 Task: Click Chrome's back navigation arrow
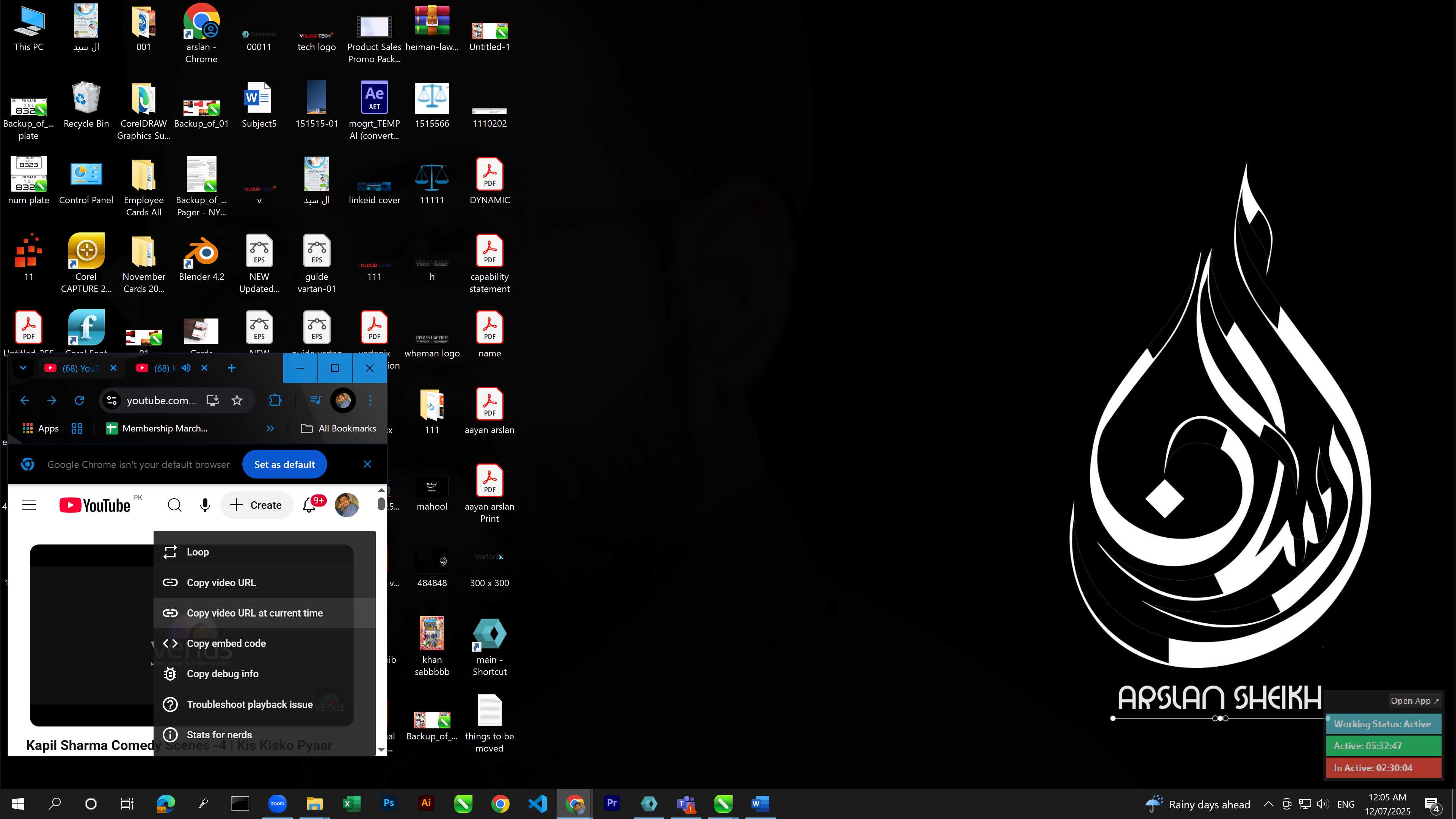24,400
